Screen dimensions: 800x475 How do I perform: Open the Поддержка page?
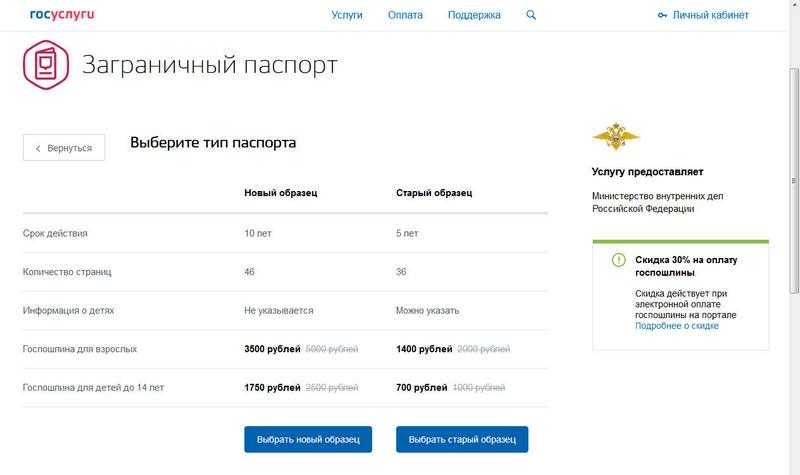474,15
